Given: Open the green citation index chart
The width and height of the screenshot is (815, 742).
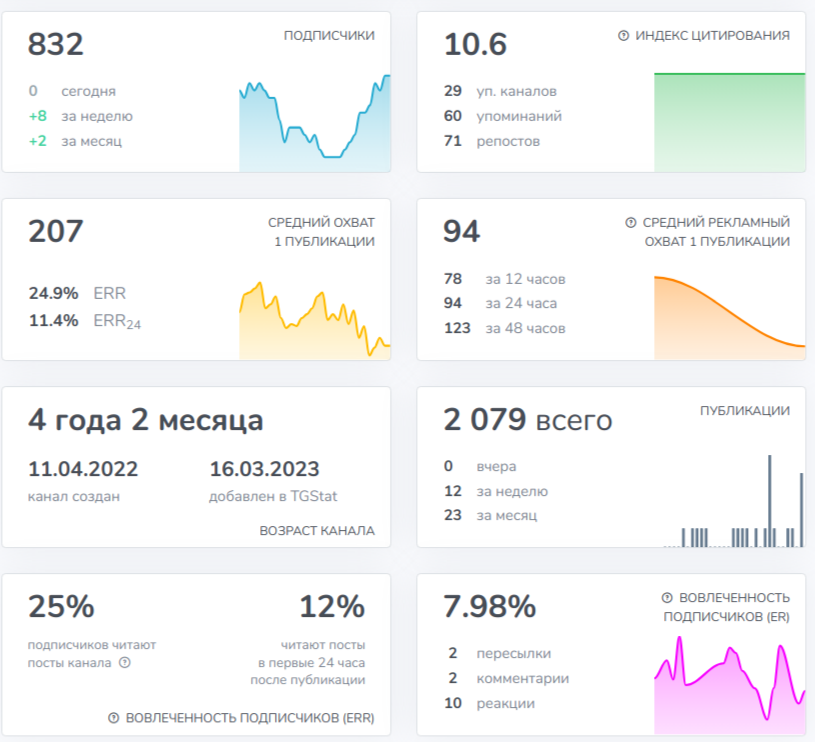Looking at the screenshot, I should pos(729,122).
